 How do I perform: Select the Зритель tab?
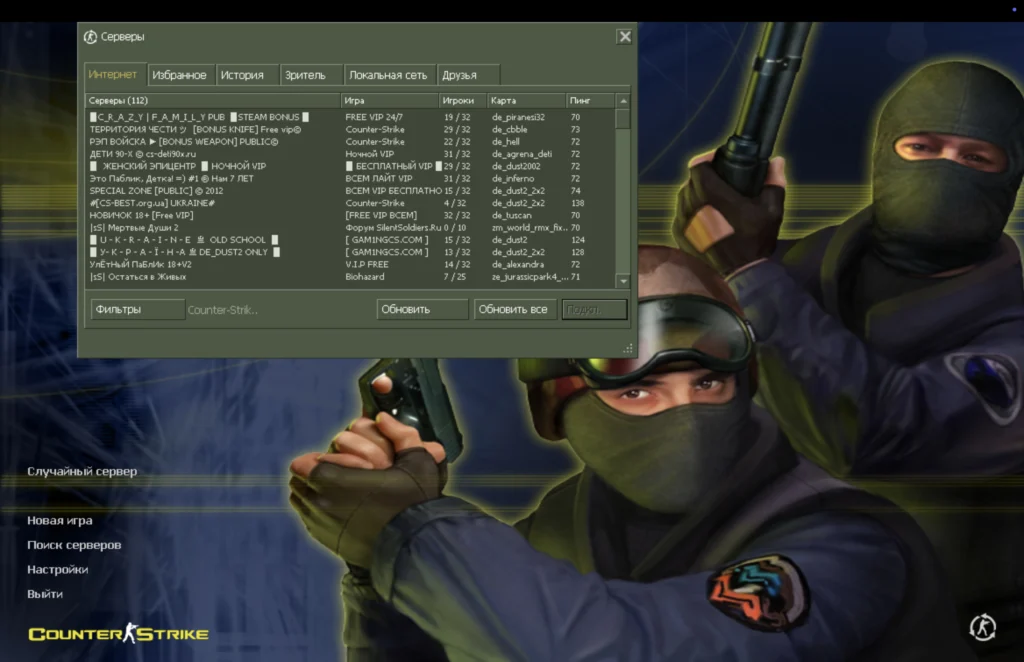tap(306, 75)
